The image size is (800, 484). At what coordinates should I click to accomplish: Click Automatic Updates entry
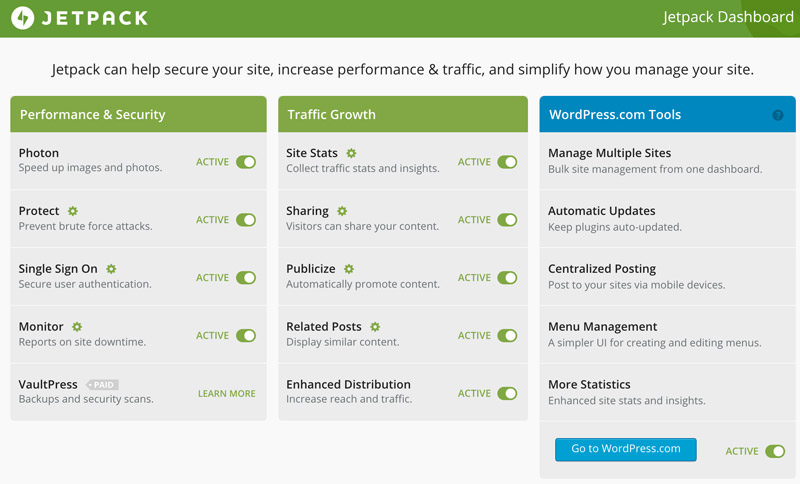click(602, 211)
